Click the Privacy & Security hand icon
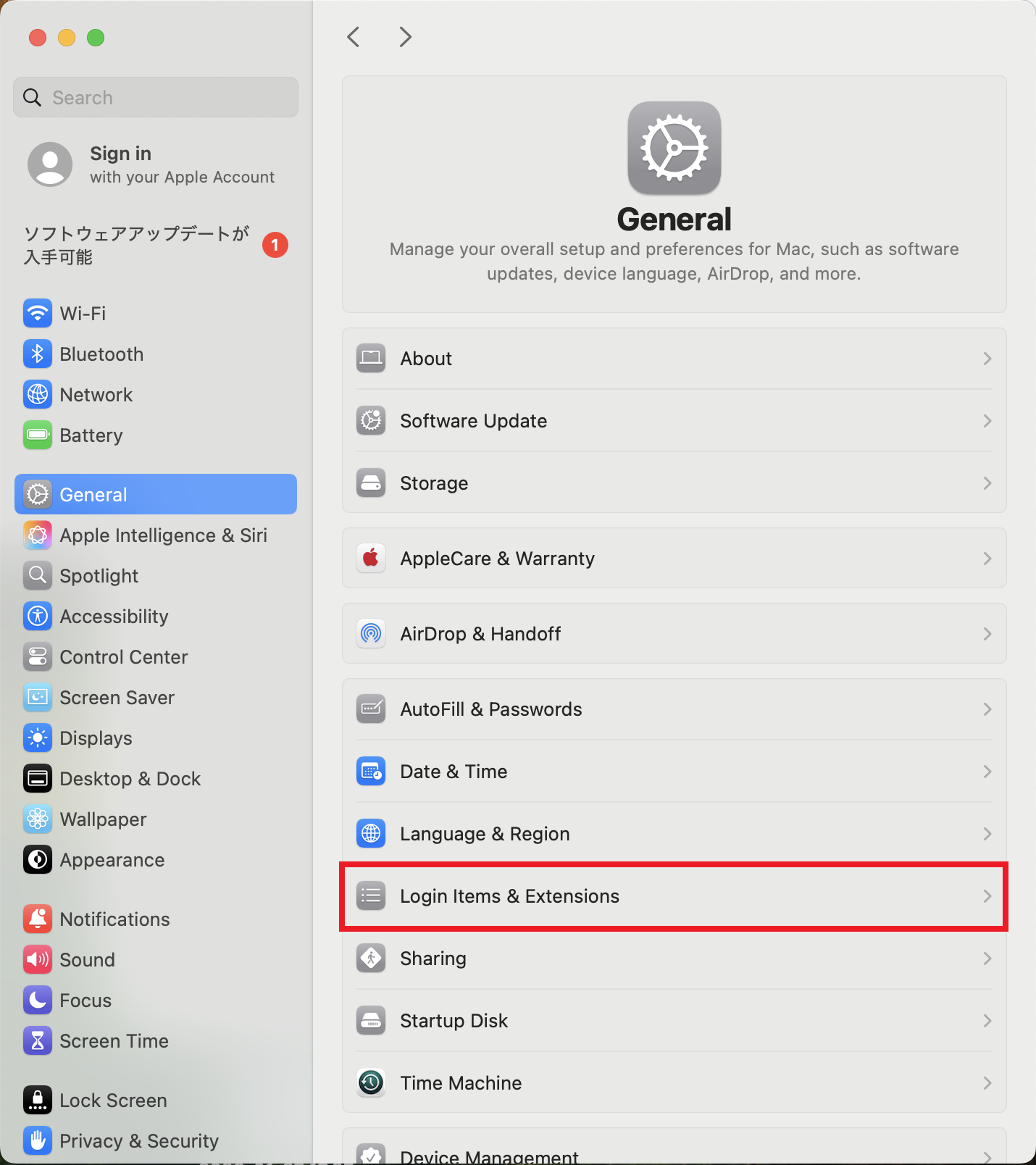The image size is (1036, 1165). (38, 1140)
